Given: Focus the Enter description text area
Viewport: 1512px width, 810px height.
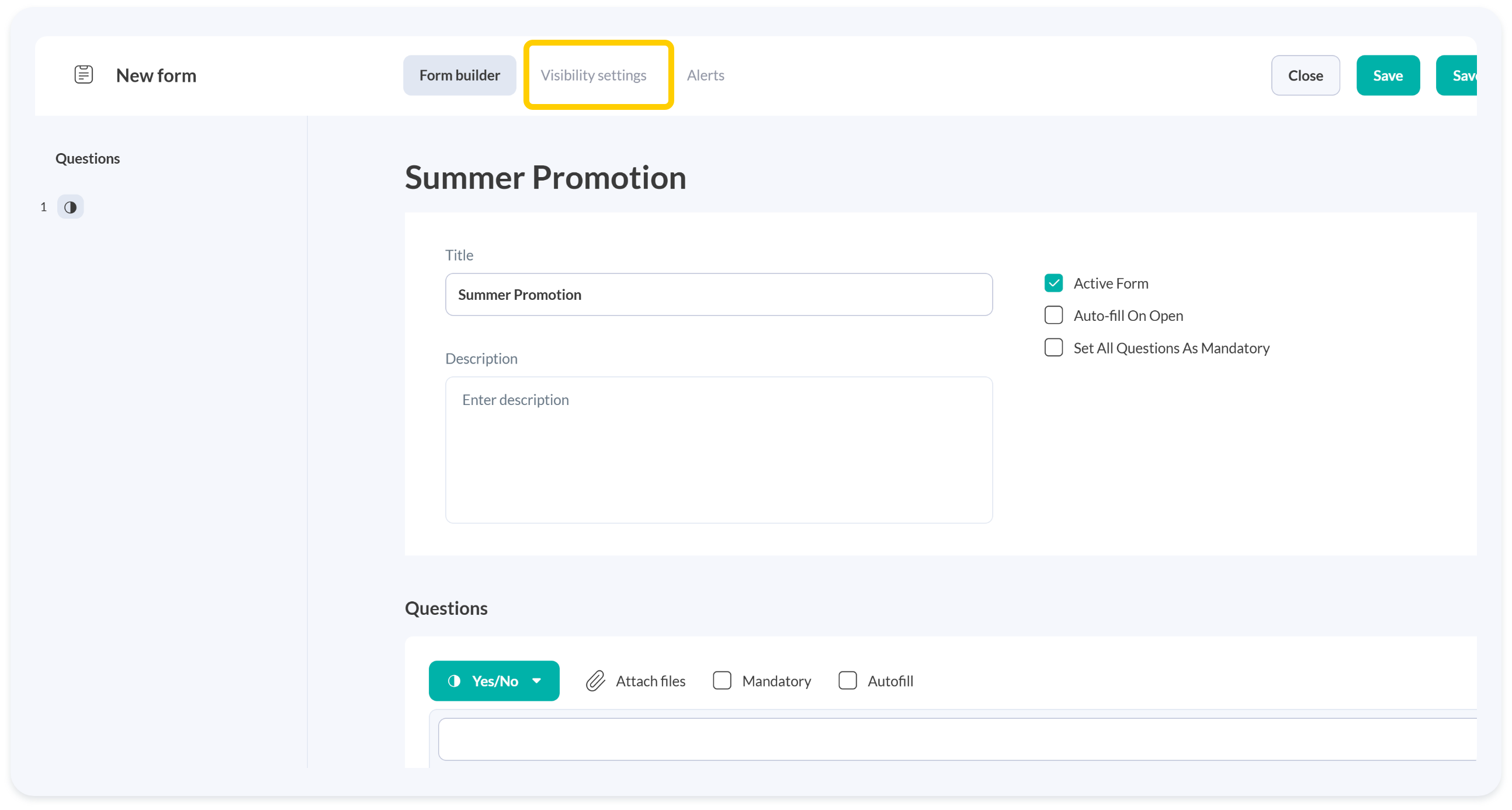Looking at the screenshot, I should [x=718, y=449].
